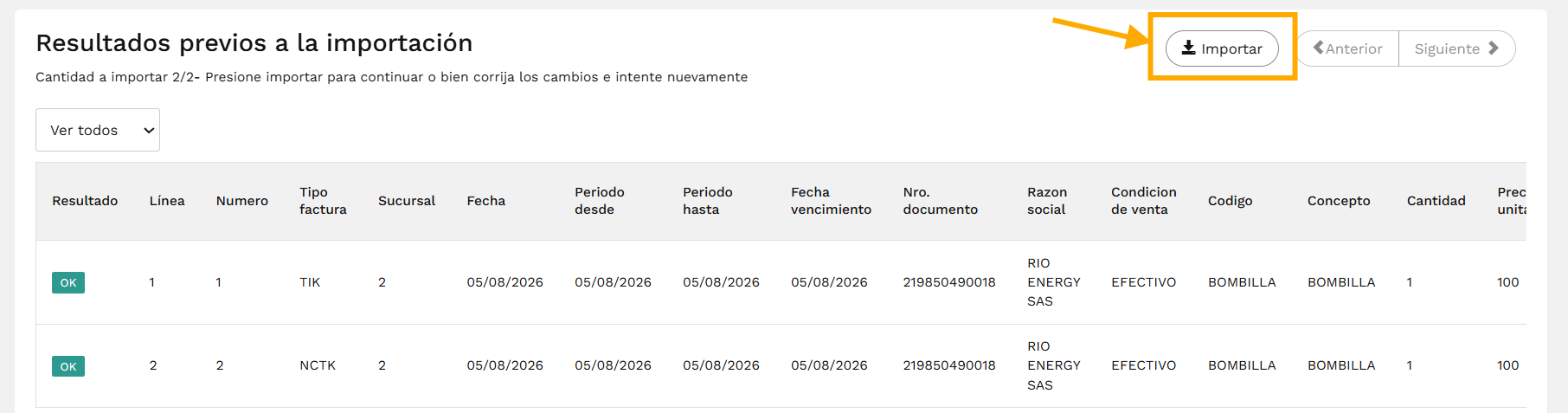
Task: Click the Fecha vencimiento column header
Action: [831, 201]
